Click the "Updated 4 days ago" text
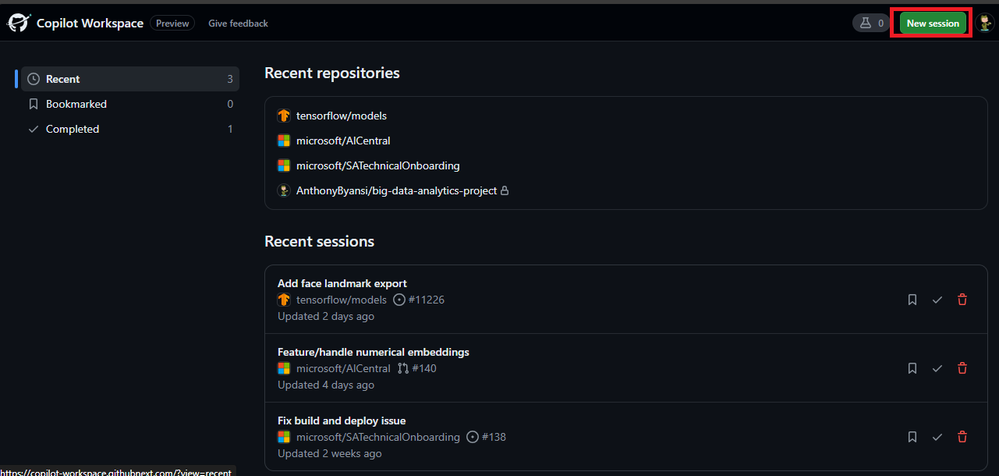 tap(326, 385)
